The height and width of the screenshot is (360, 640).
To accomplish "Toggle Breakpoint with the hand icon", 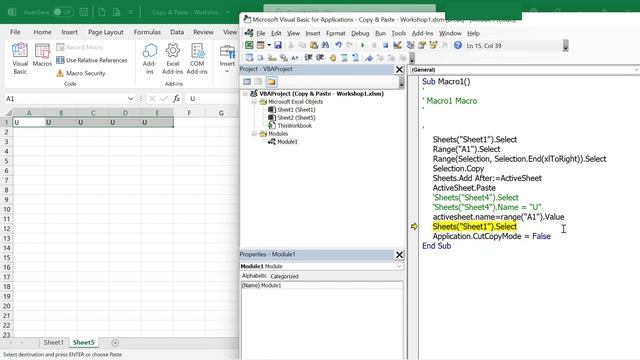I will [333, 58].
